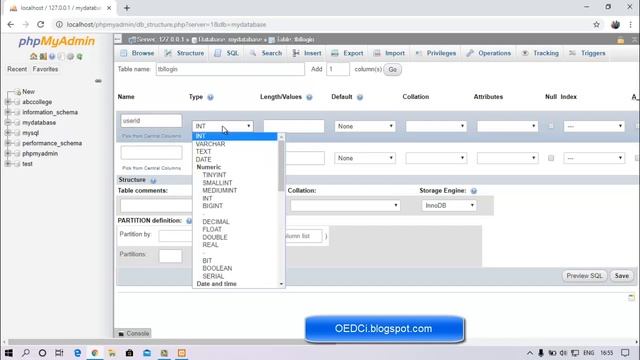Open Default dropdown in second row
640x360 pixels.
tap(365, 158)
